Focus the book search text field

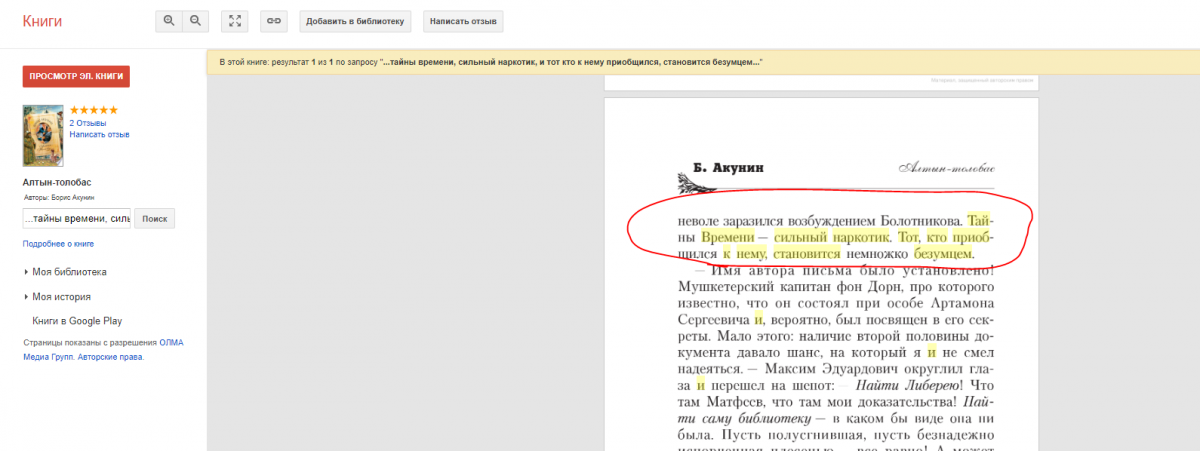[76, 219]
